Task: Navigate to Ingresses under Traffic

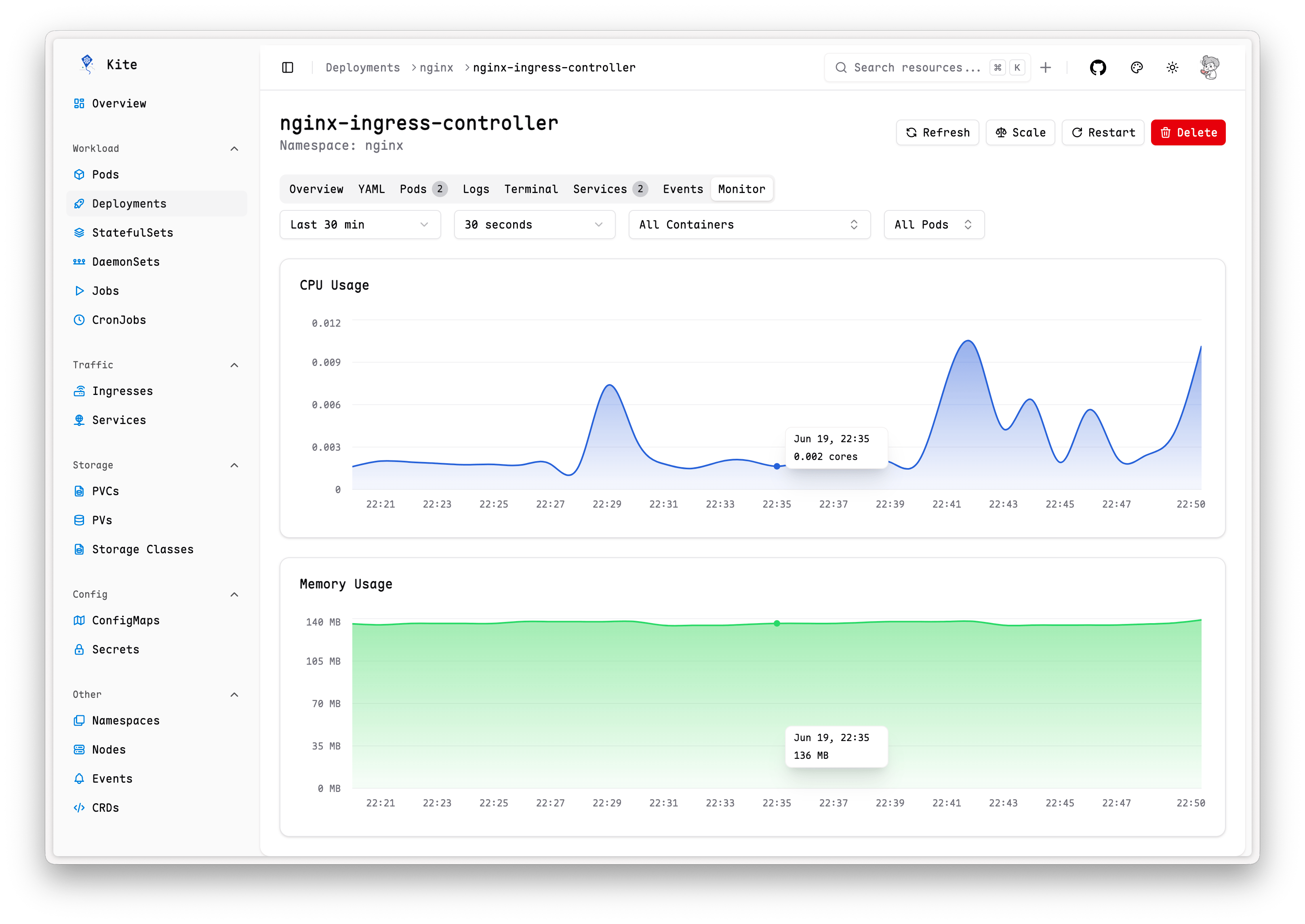Action: (122, 391)
